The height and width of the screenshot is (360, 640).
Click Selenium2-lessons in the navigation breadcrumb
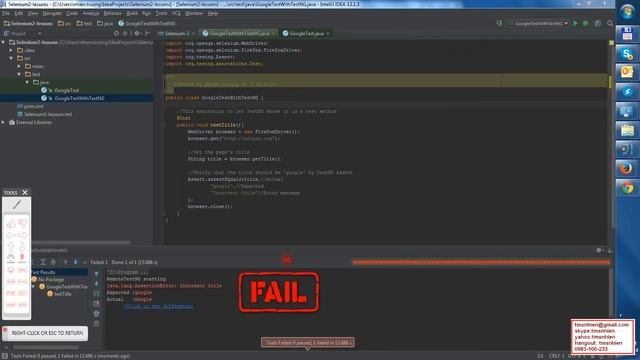28,24
